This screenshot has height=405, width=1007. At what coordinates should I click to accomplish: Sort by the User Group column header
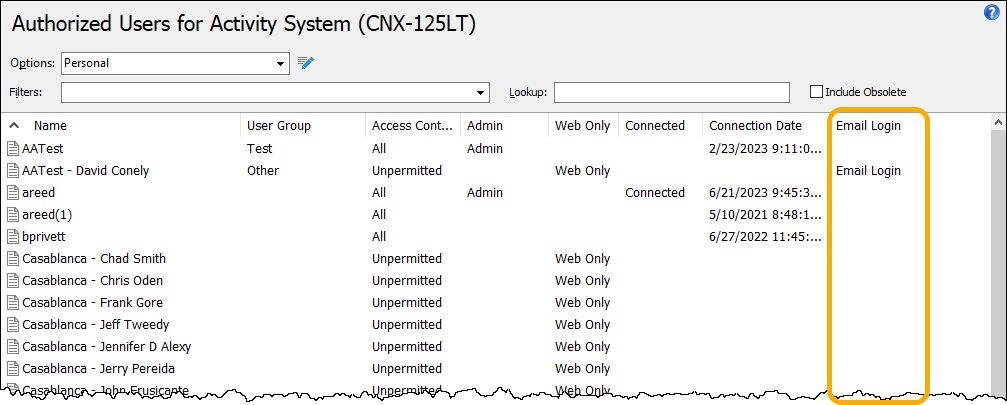[x=279, y=126]
